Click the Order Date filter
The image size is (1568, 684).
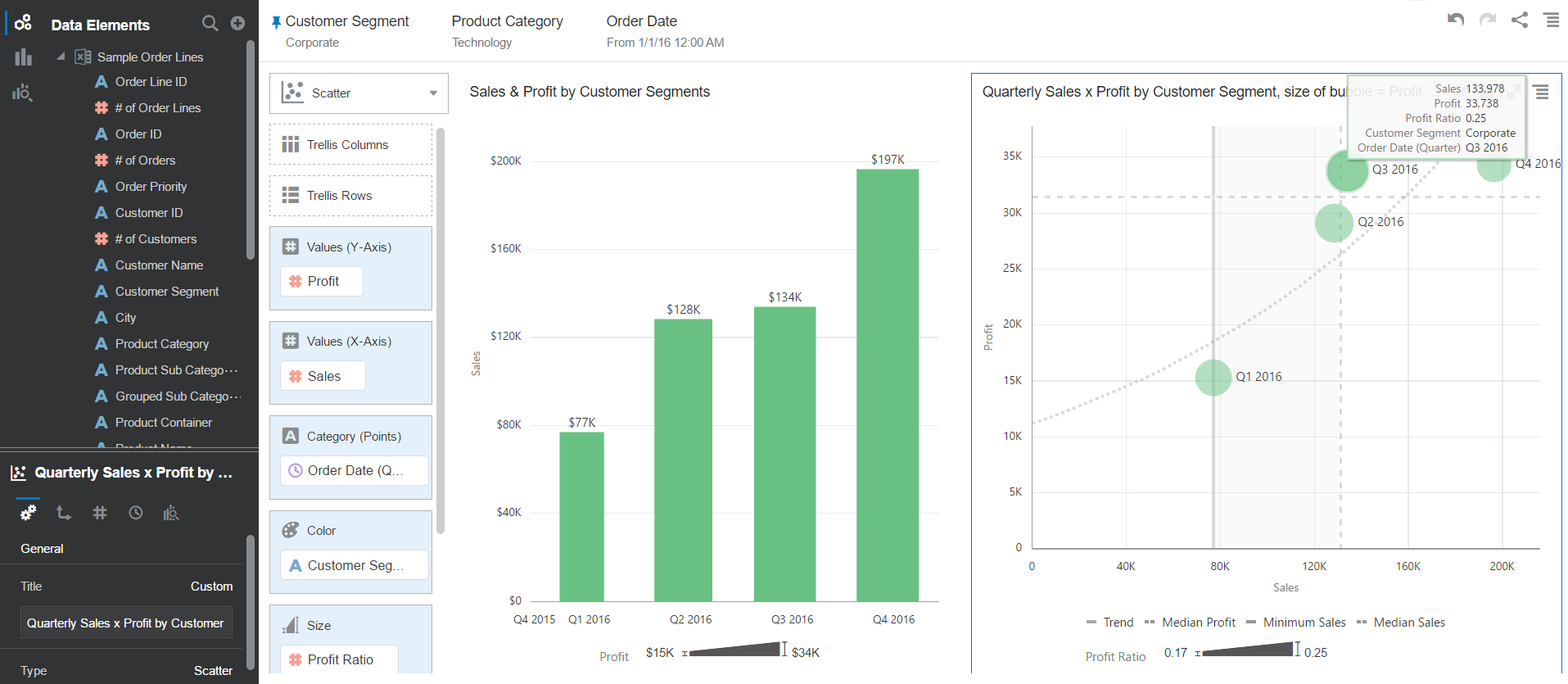tap(664, 30)
